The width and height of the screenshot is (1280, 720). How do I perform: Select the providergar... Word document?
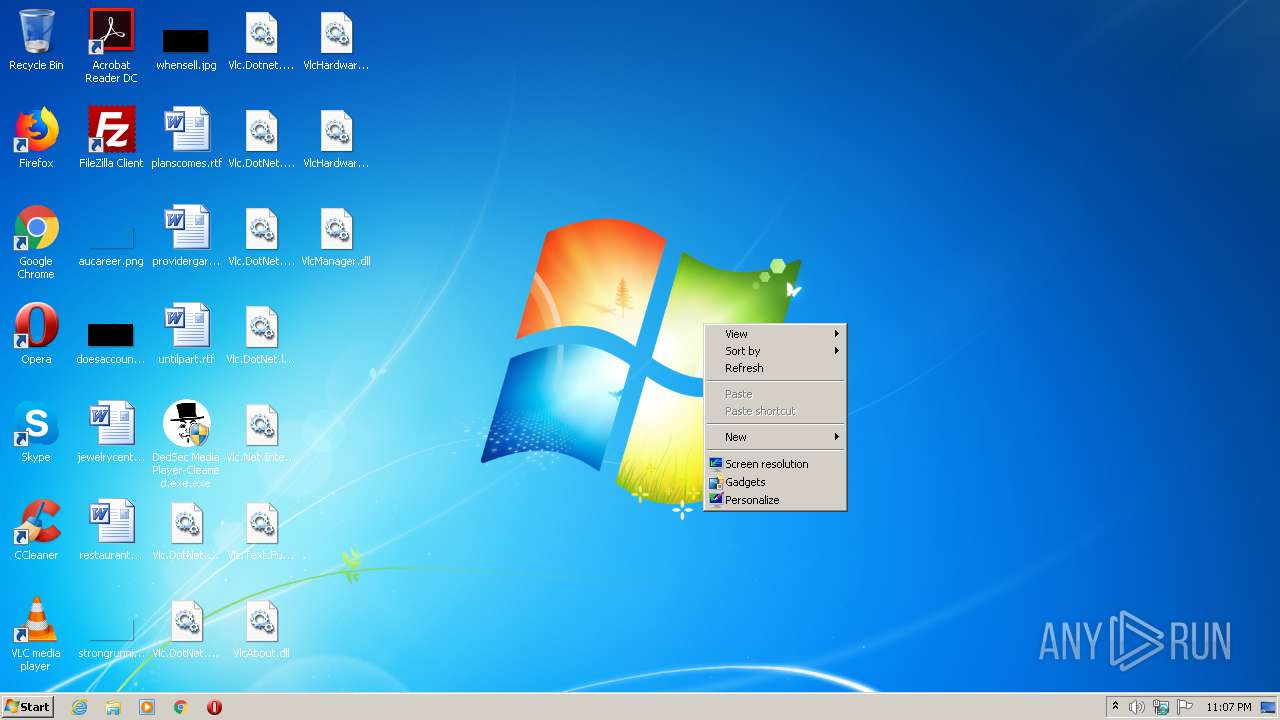[x=186, y=236]
